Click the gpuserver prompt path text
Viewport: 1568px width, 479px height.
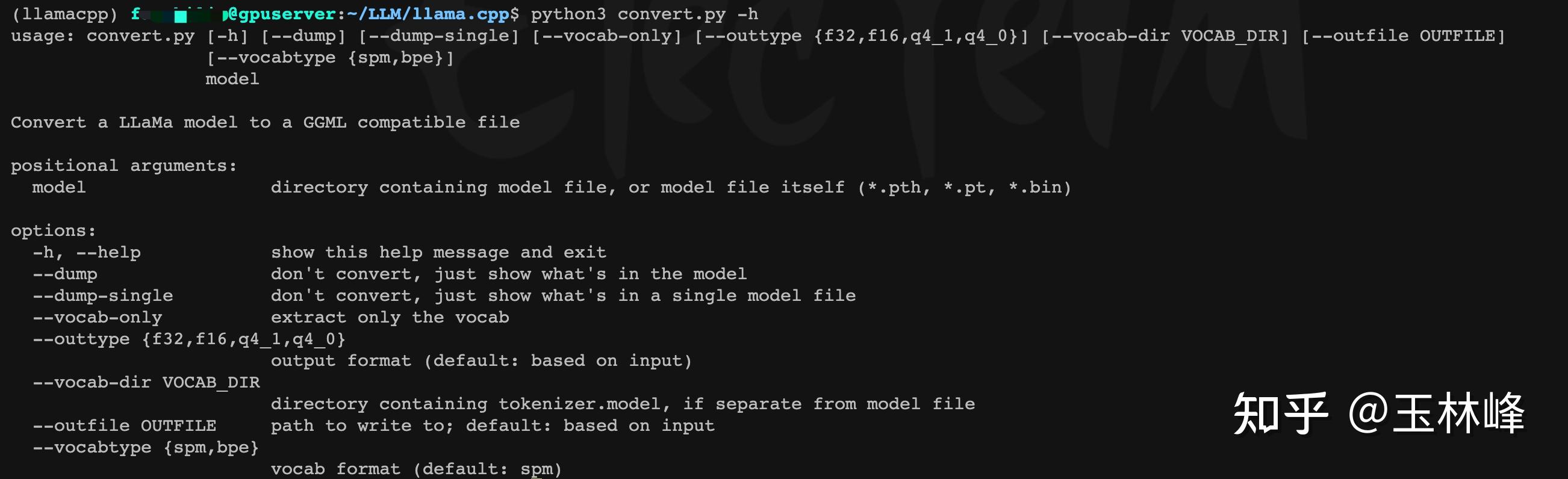tap(373, 14)
